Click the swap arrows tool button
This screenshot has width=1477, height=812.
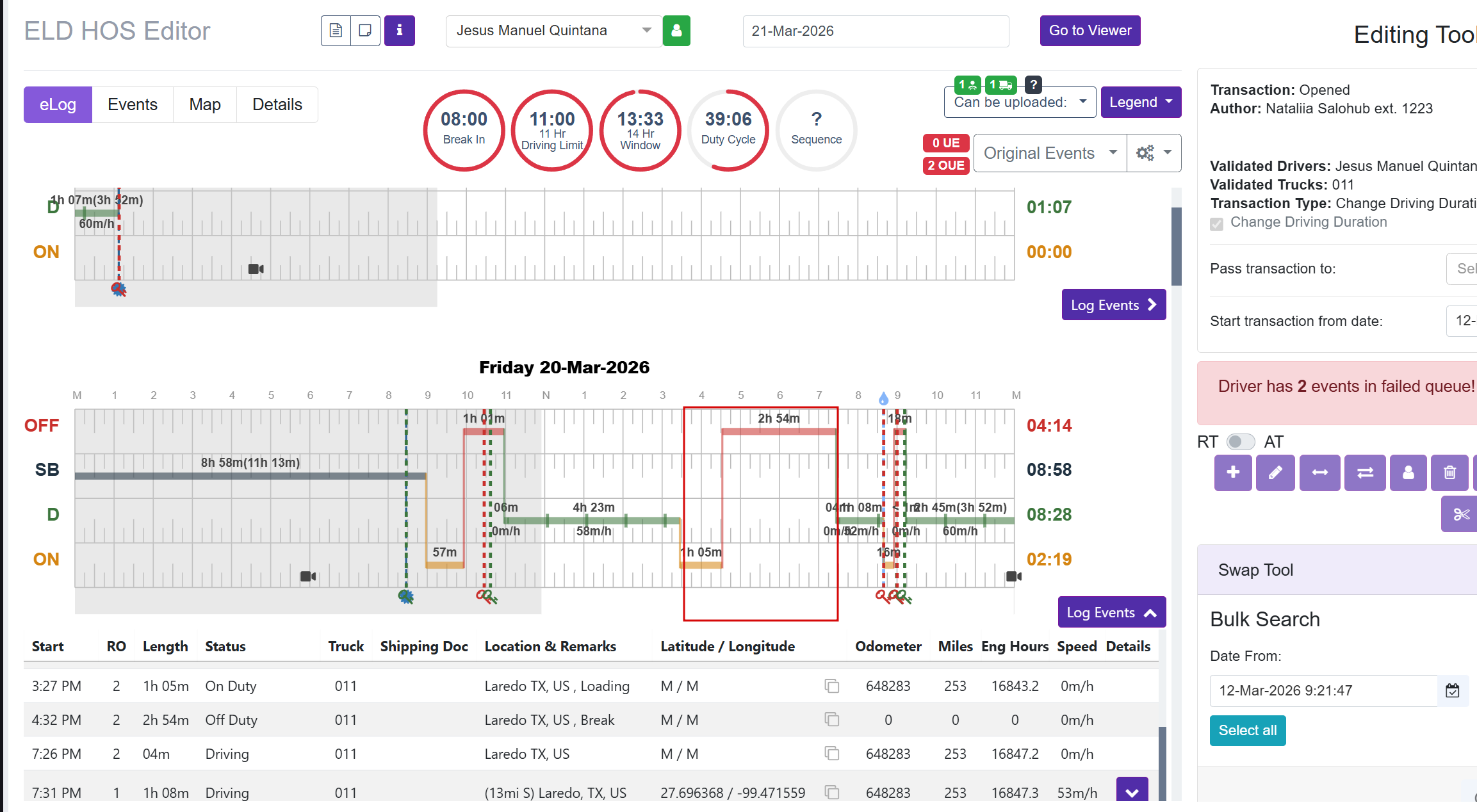pyautogui.click(x=1364, y=473)
